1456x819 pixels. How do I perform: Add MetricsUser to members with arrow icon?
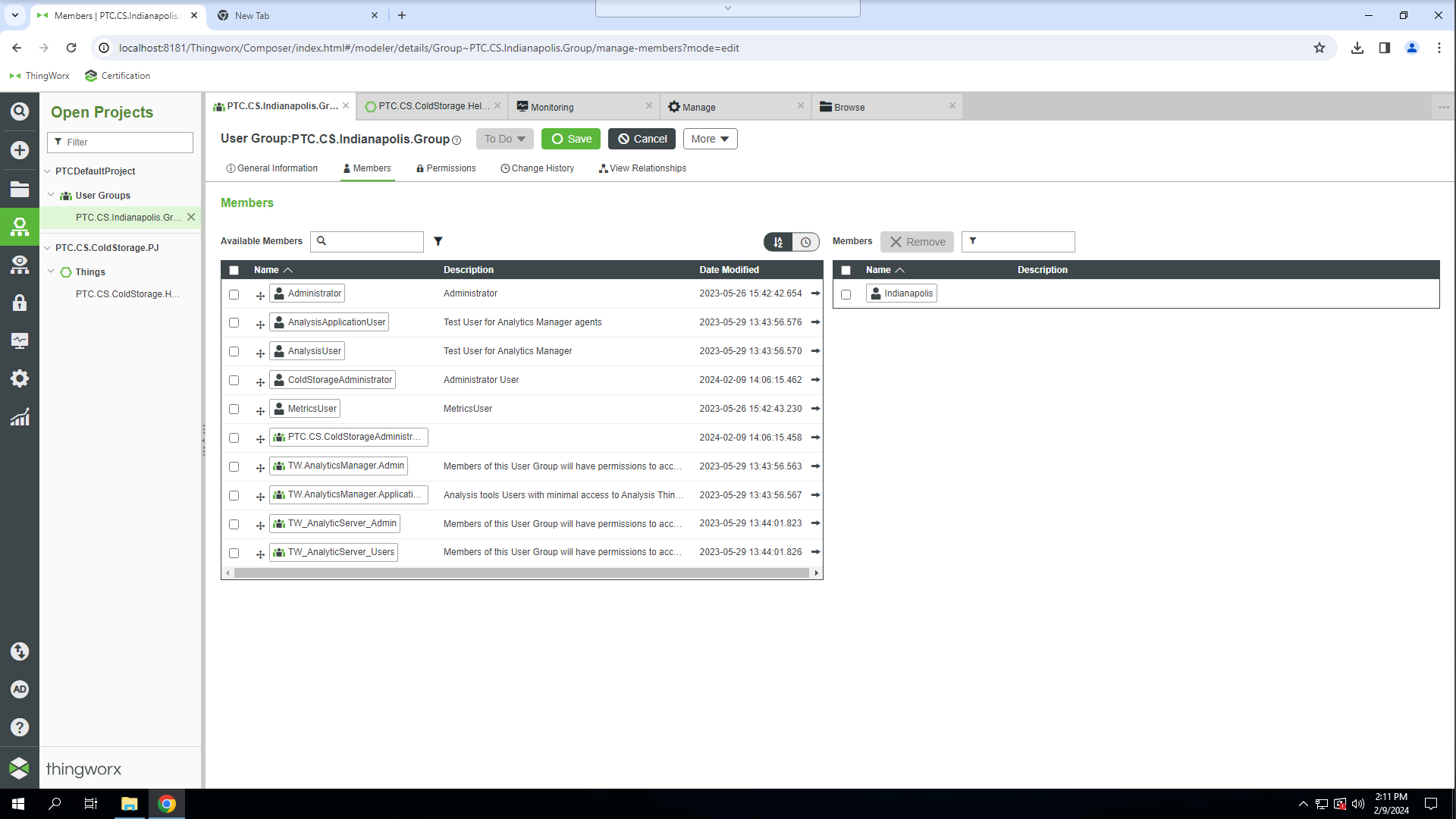[x=815, y=409]
